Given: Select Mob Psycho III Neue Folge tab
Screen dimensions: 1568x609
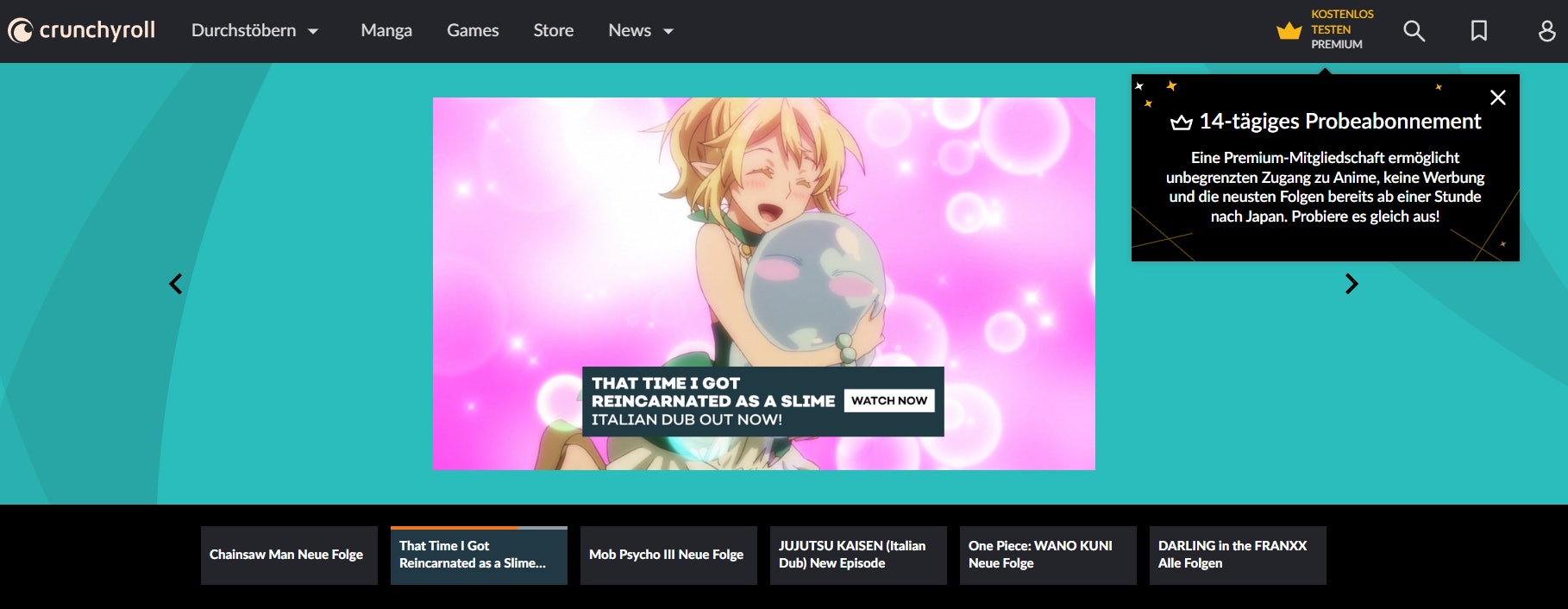Looking at the screenshot, I should pyautogui.click(x=668, y=556).
